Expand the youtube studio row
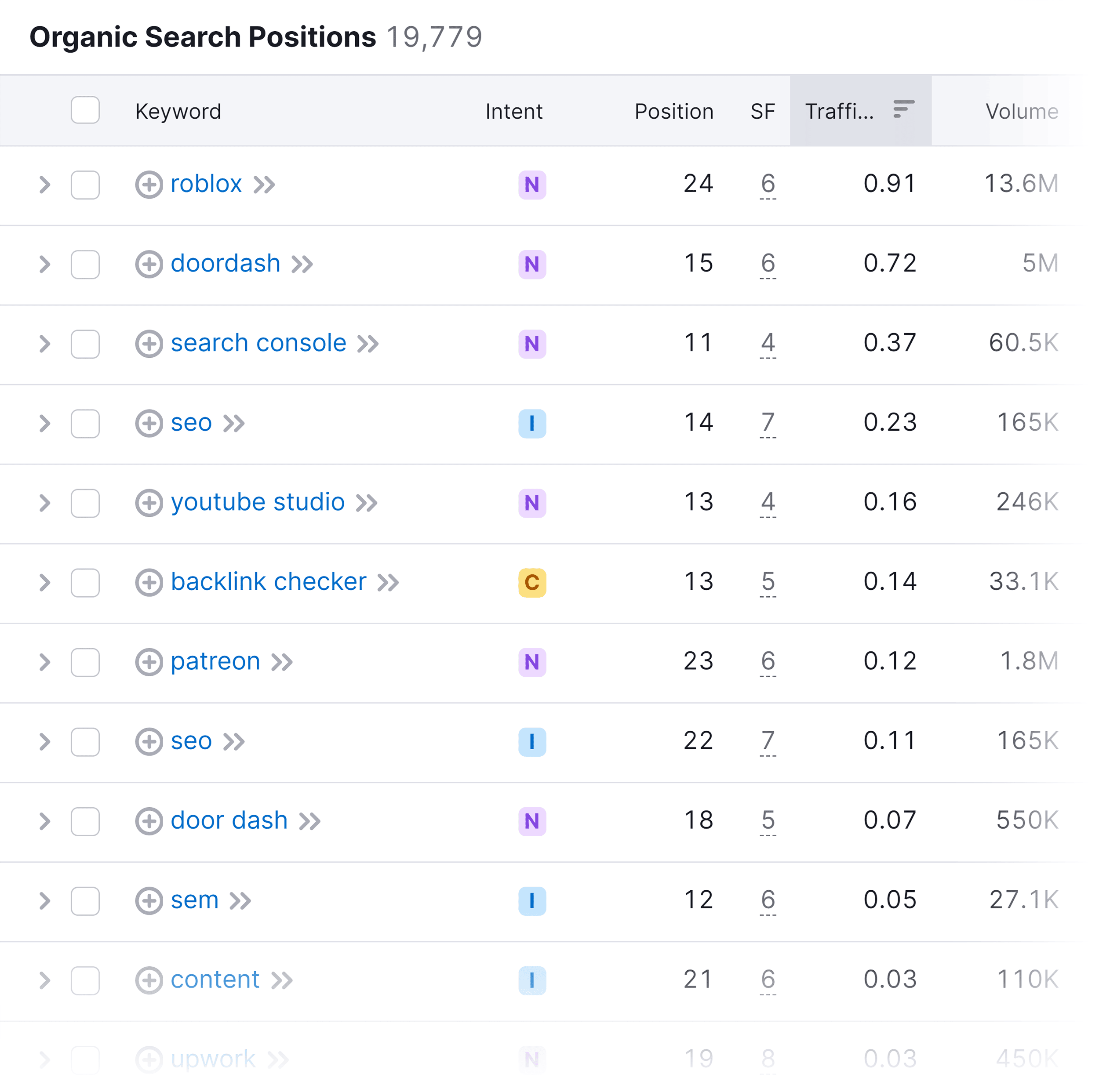The width and height of the screenshot is (1099, 1092). [x=44, y=503]
